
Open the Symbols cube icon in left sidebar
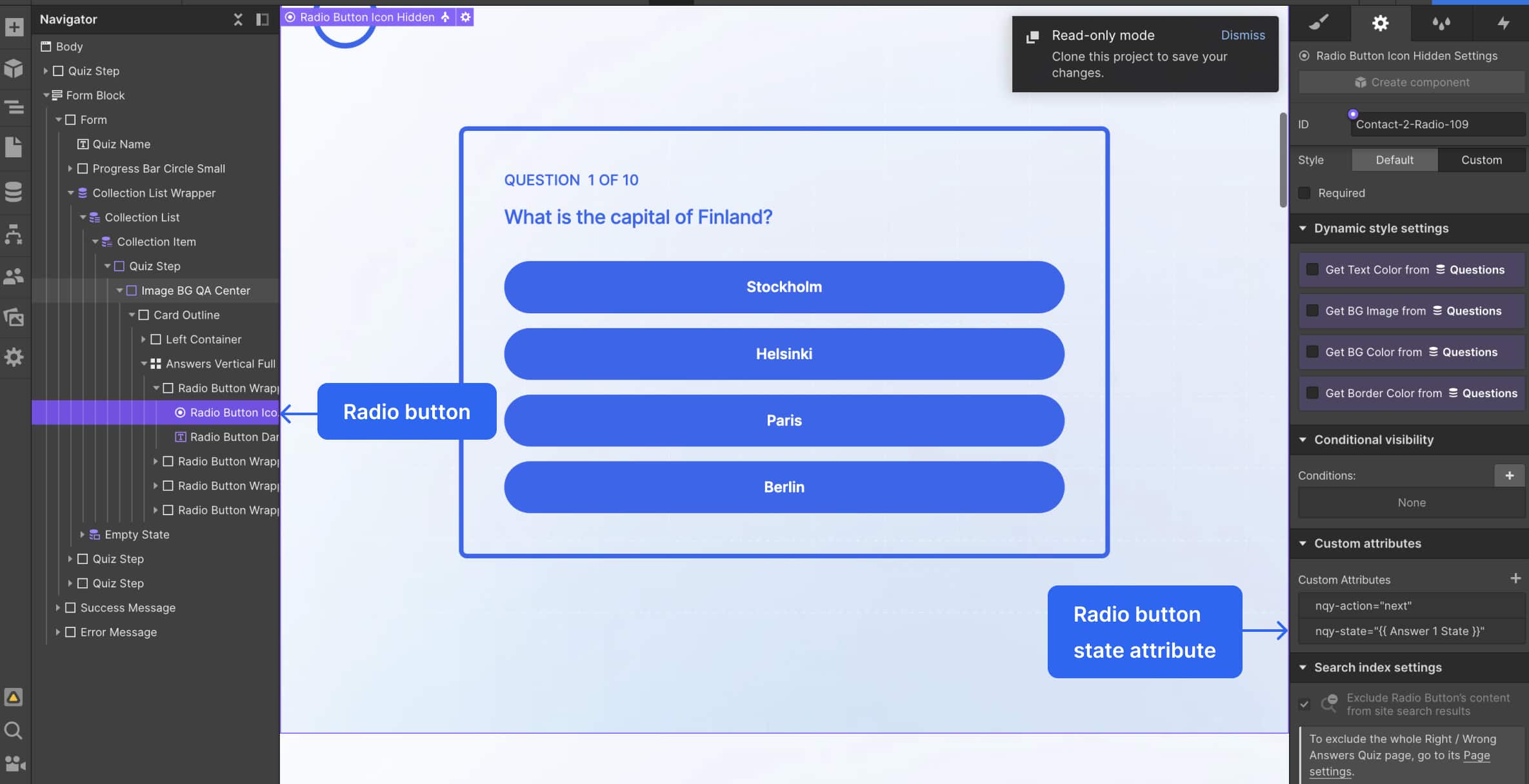point(14,68)
